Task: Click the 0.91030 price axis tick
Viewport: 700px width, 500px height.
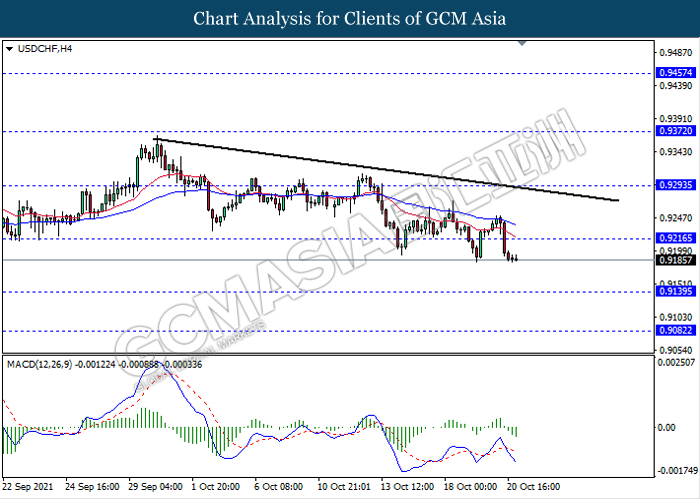Action: click(675, 317)
